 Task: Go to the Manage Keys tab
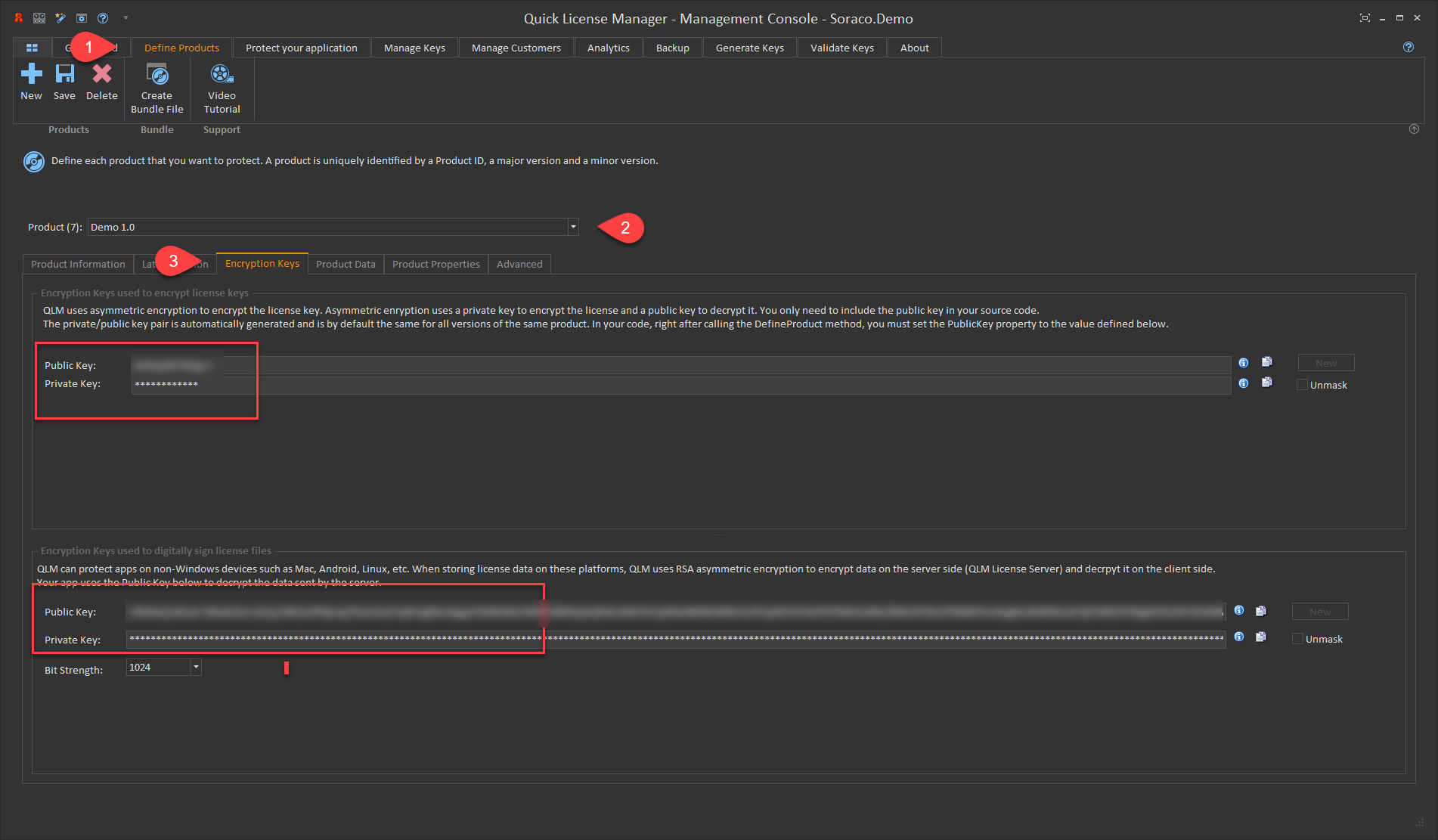(414, 48)
